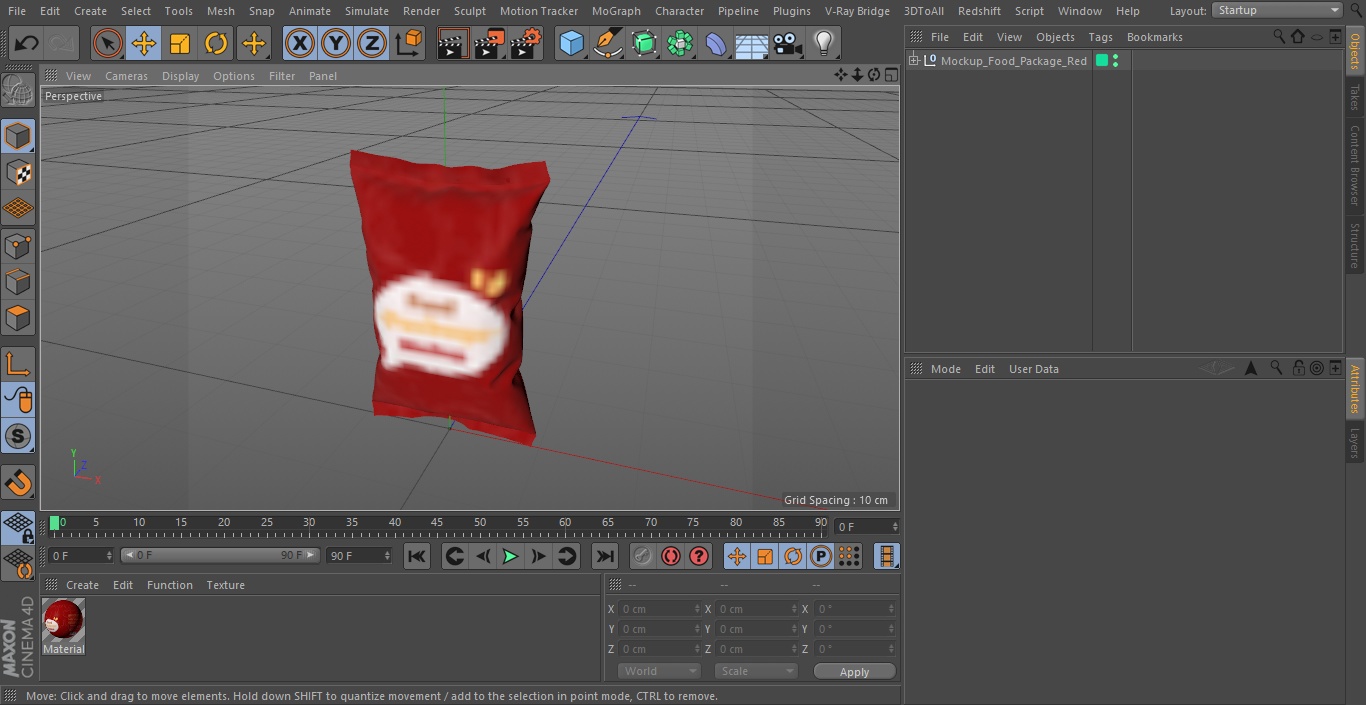Image resolution: width=1366 pixels, height=705 pixels.
Task: Render the current view with clapperboard icon
Action: [453, 43]
